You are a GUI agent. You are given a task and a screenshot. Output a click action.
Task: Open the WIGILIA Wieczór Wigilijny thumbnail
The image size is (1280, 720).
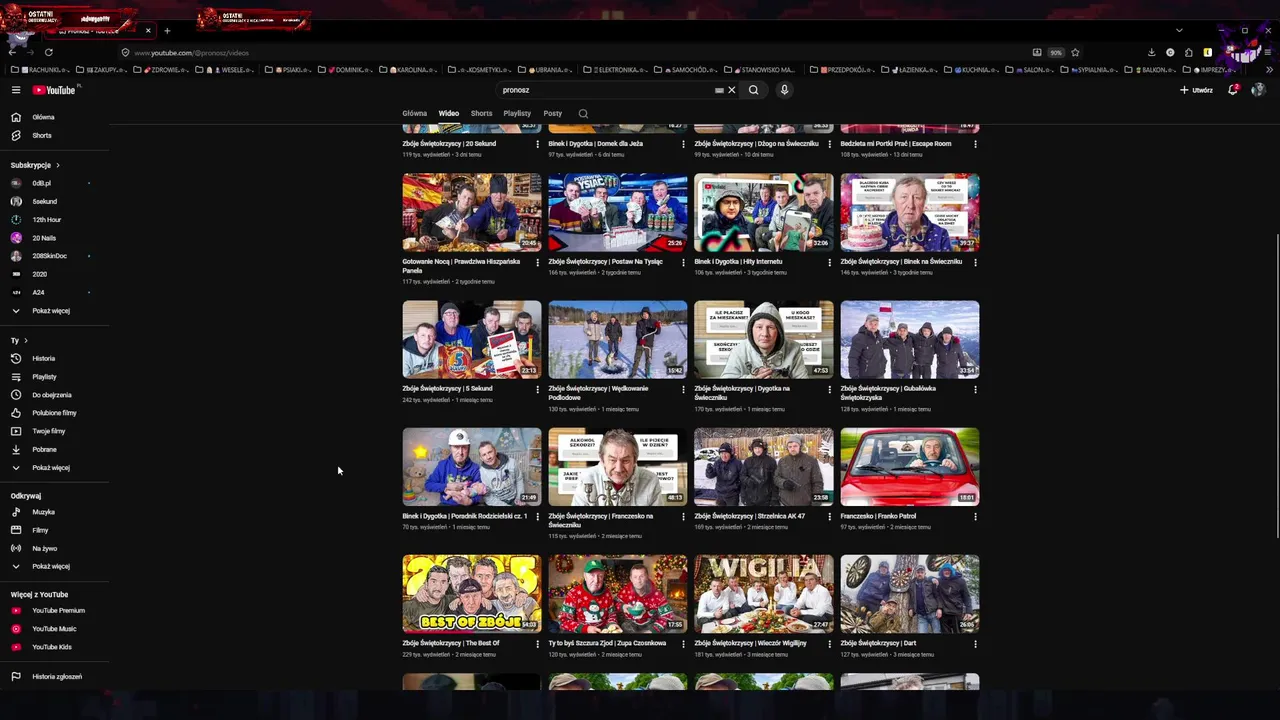(764, 594)
